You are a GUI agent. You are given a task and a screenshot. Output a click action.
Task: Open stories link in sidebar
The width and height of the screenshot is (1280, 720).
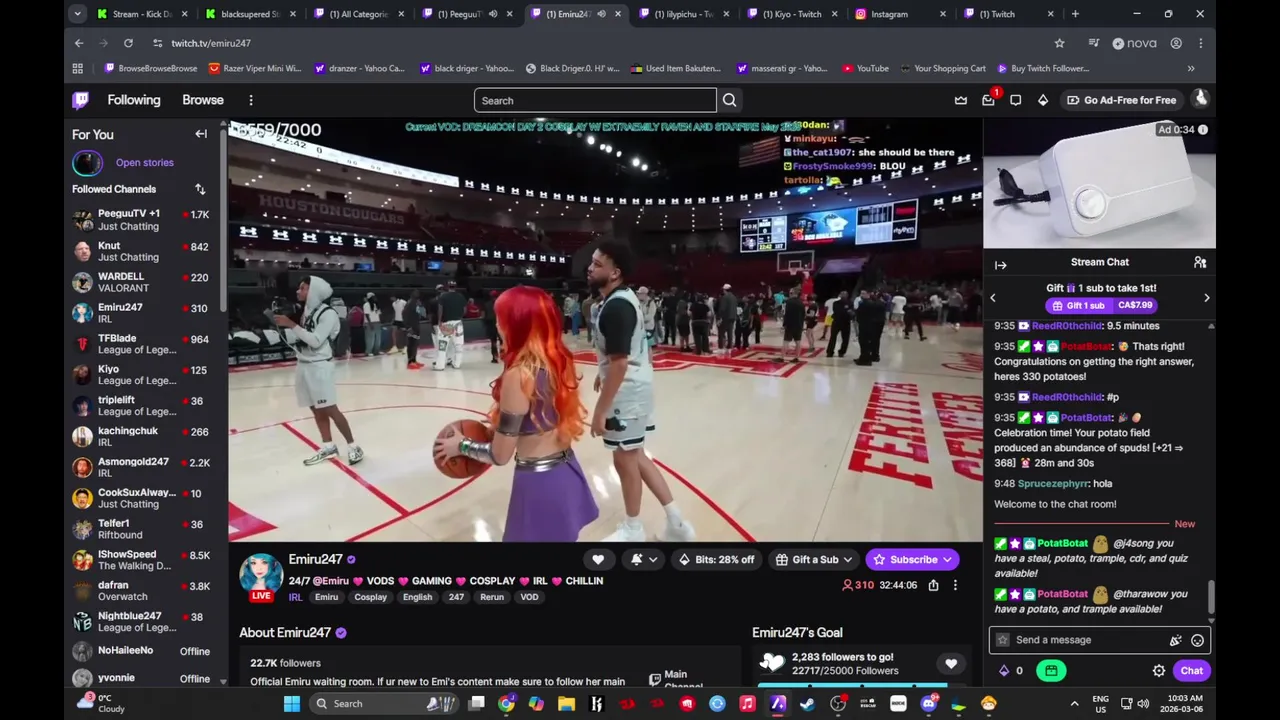pyautogui.click(x=144, y=162)
